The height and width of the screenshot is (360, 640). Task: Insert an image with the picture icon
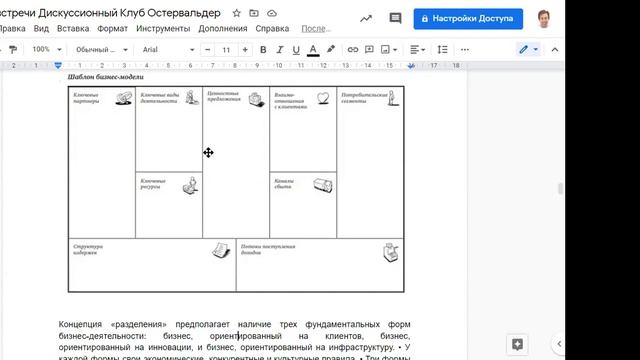[385, 50]
